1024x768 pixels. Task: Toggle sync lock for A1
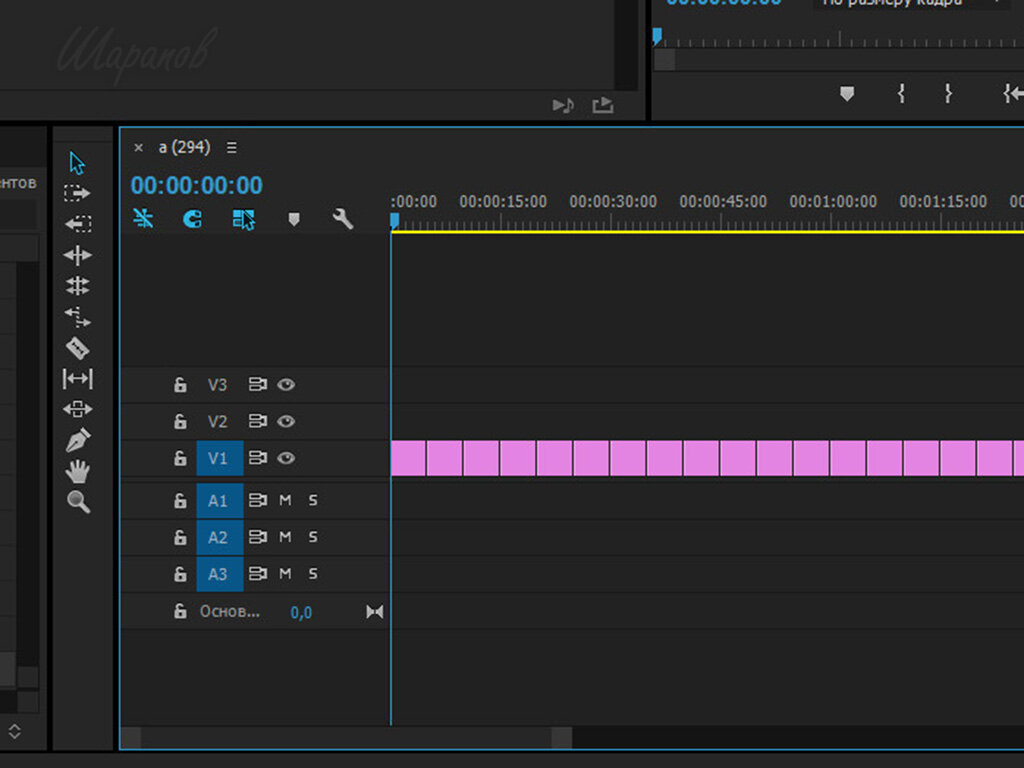pos(258,500)
